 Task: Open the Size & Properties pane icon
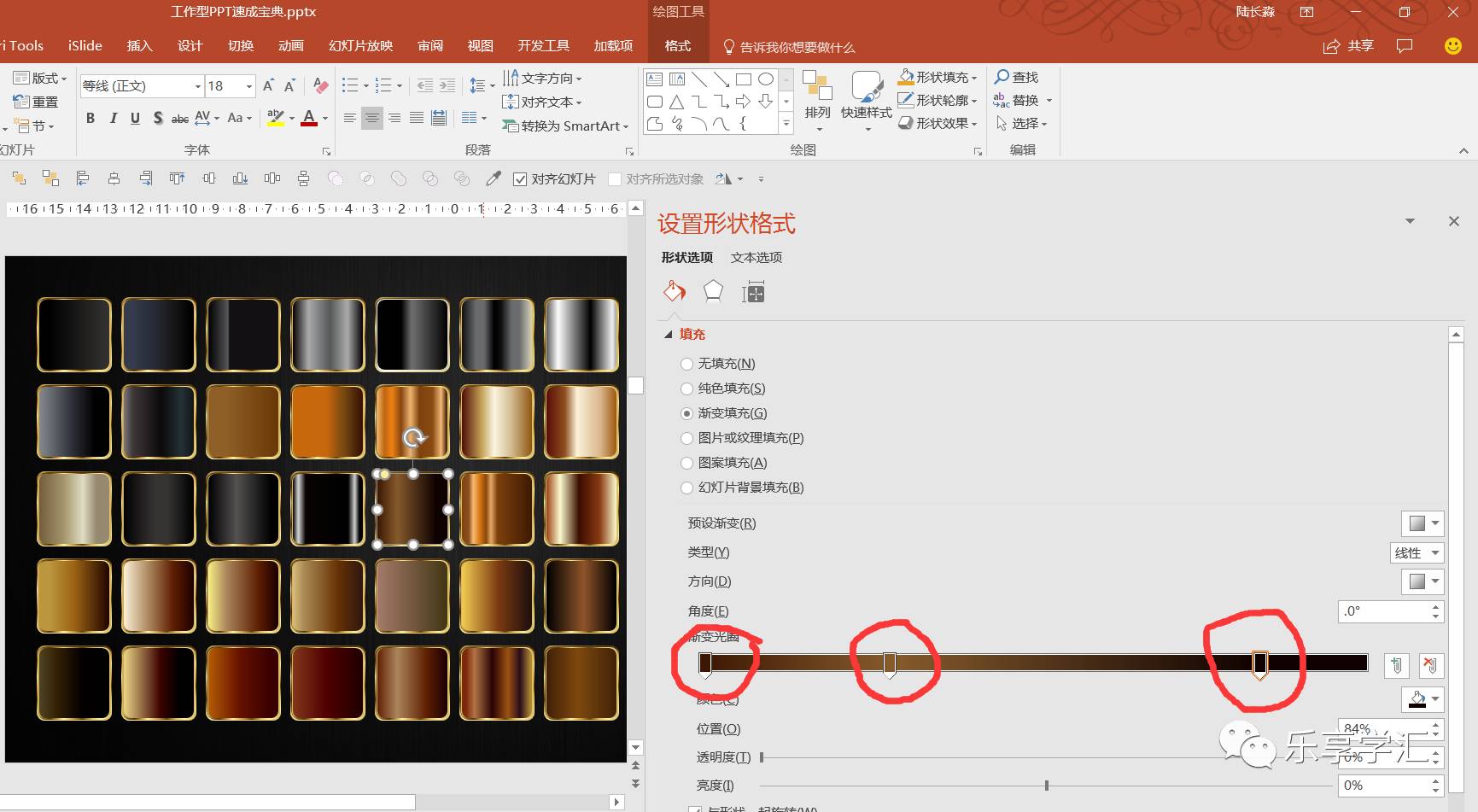click(x=753, y=293)
